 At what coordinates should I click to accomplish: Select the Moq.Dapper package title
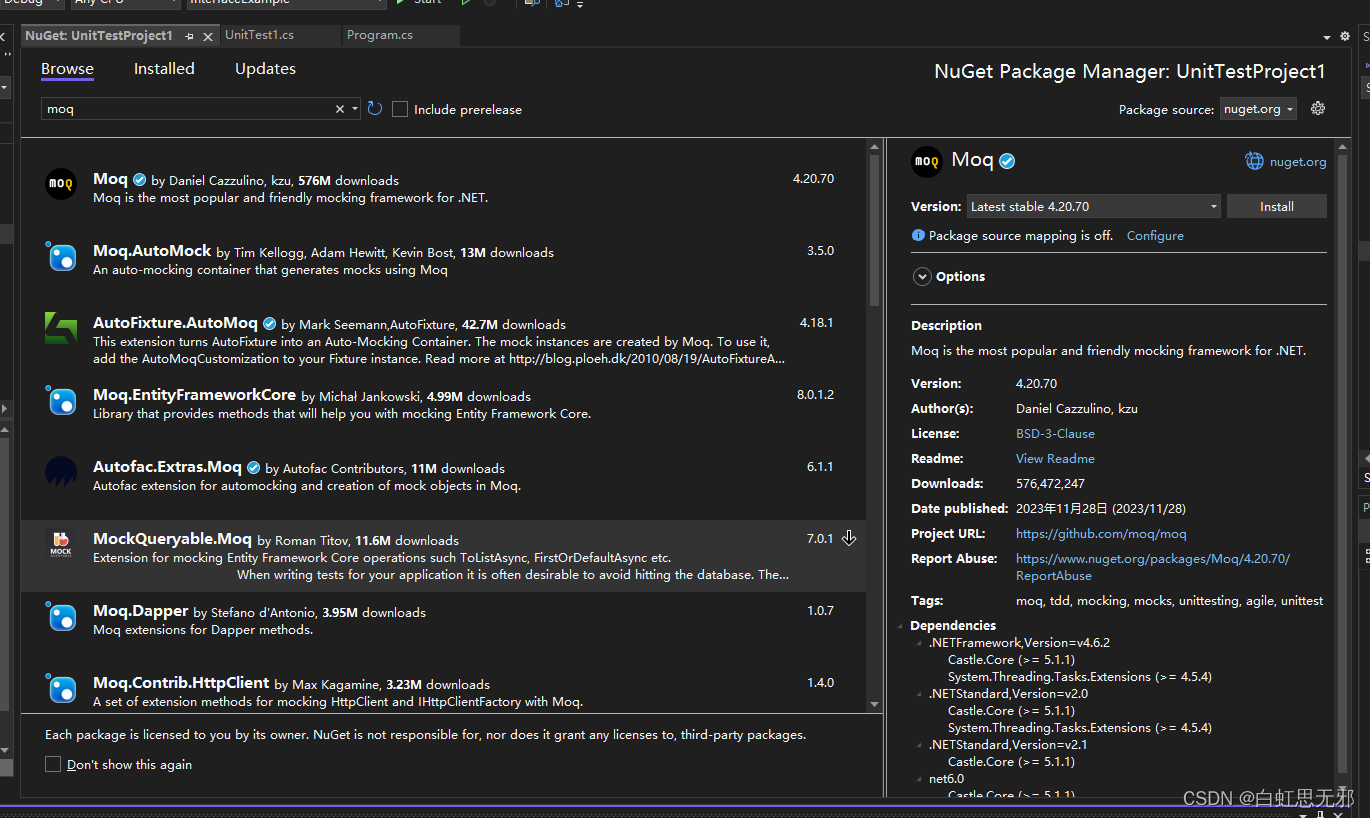(141, 611)
